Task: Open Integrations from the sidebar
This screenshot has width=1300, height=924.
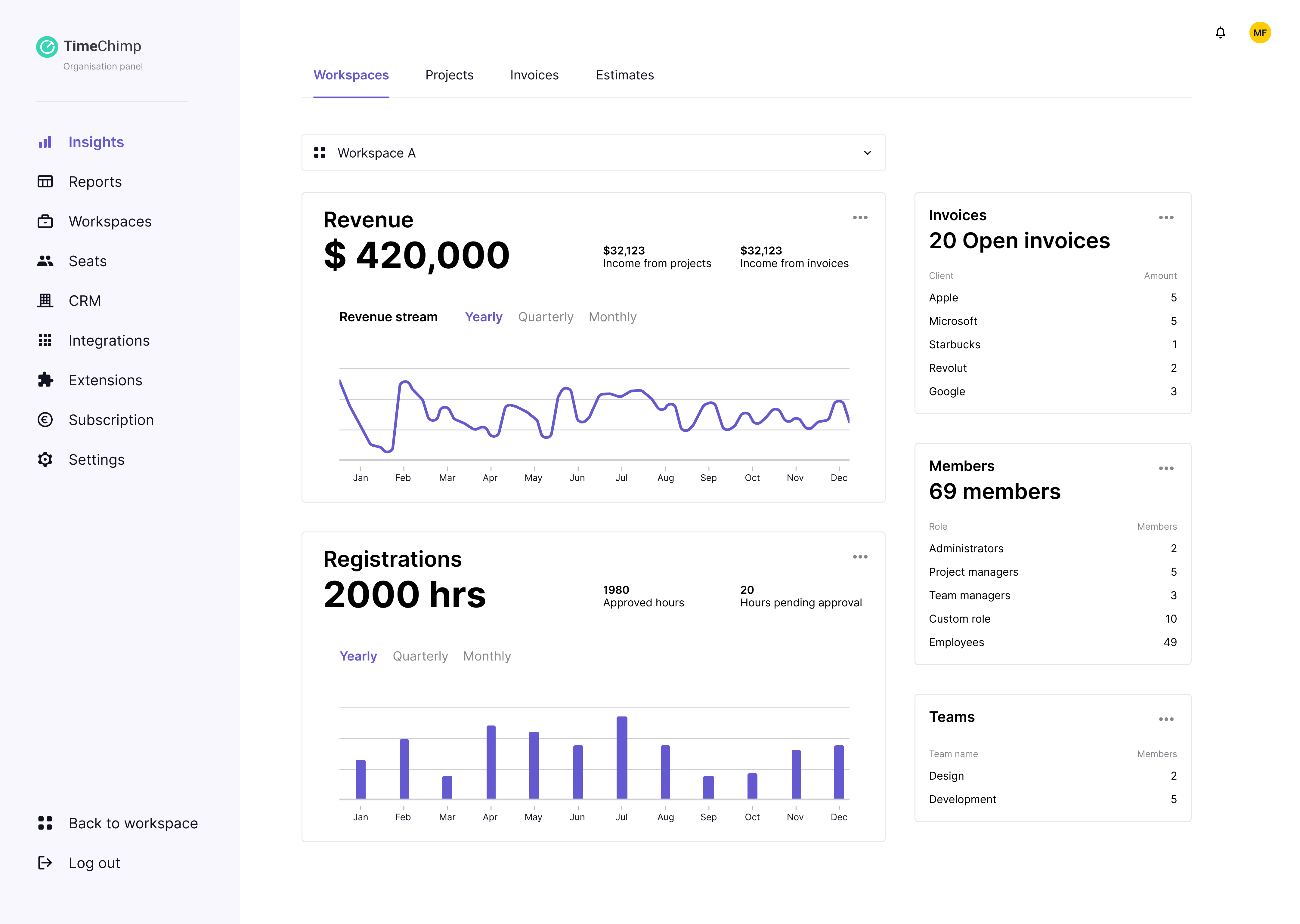Action: 109,340
